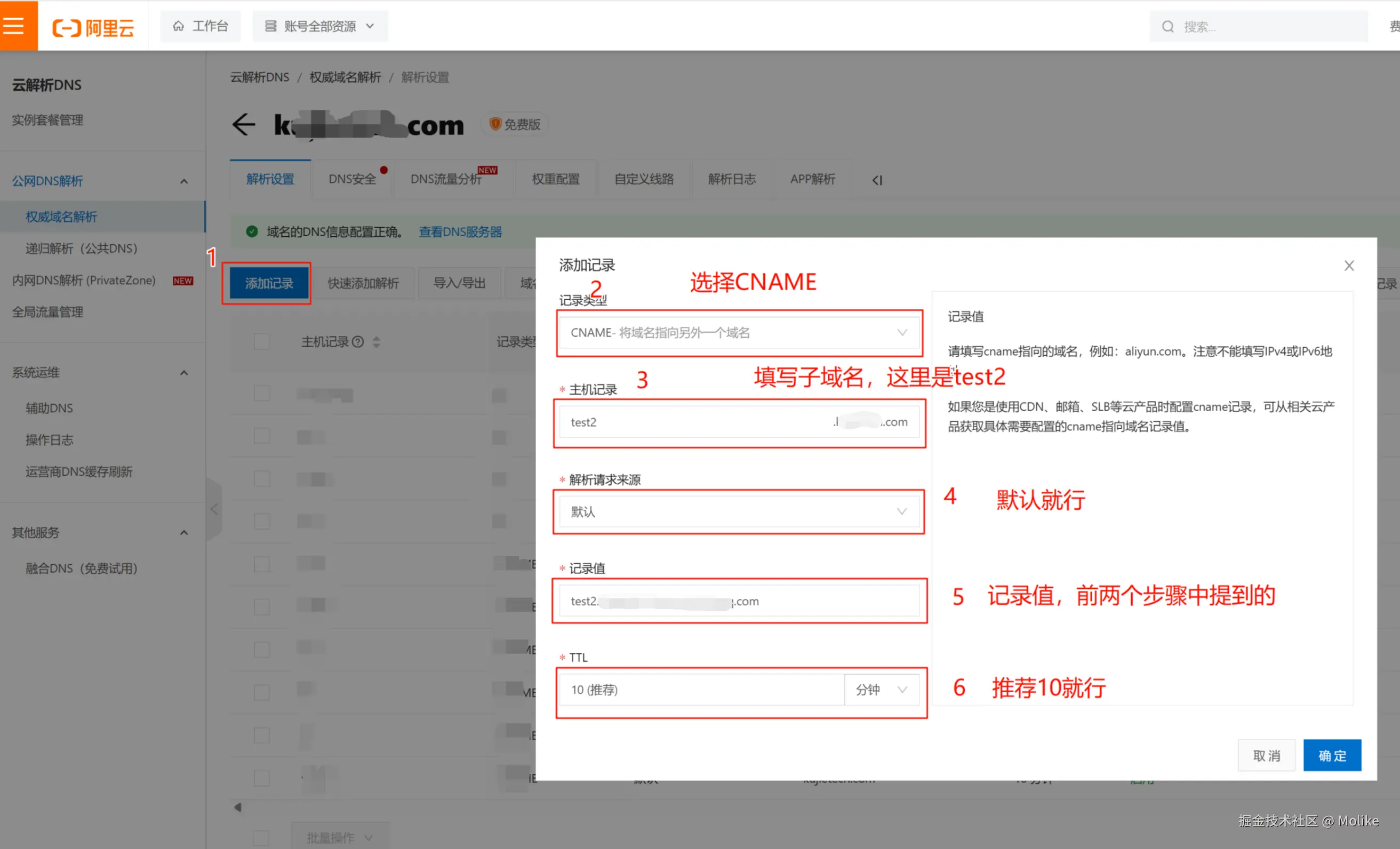Open the TTL unit 分钟 dropdown
This screenshot has height=849, width=1400.
(x=881, y=690)
